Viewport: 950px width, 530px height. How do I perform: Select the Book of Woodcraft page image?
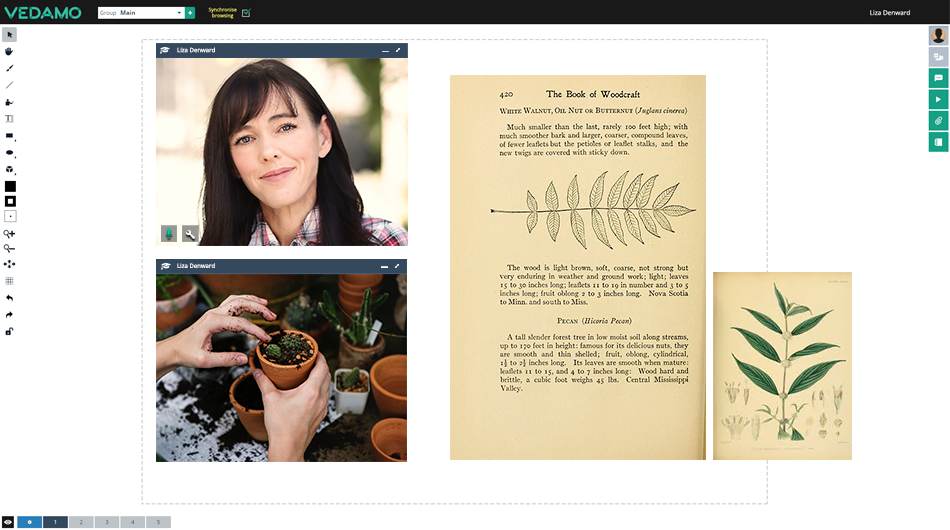(578, 267)
